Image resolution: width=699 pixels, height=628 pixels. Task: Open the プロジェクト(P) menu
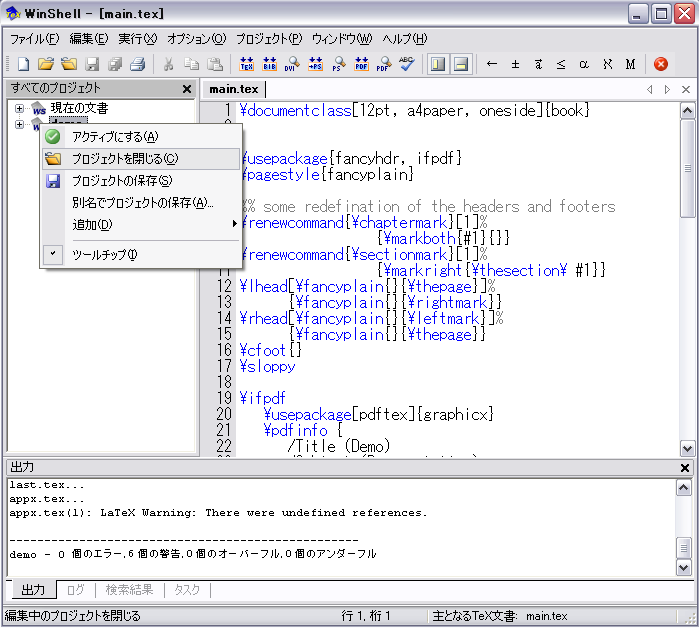[269, 39]
